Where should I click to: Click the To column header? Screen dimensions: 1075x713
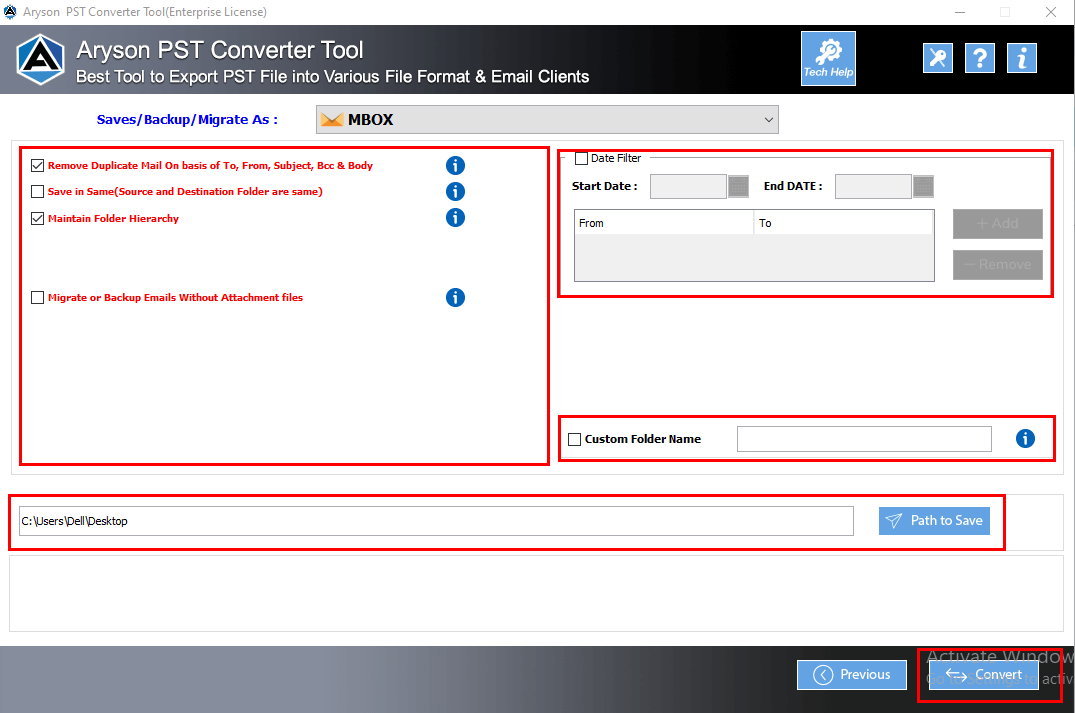843,223
